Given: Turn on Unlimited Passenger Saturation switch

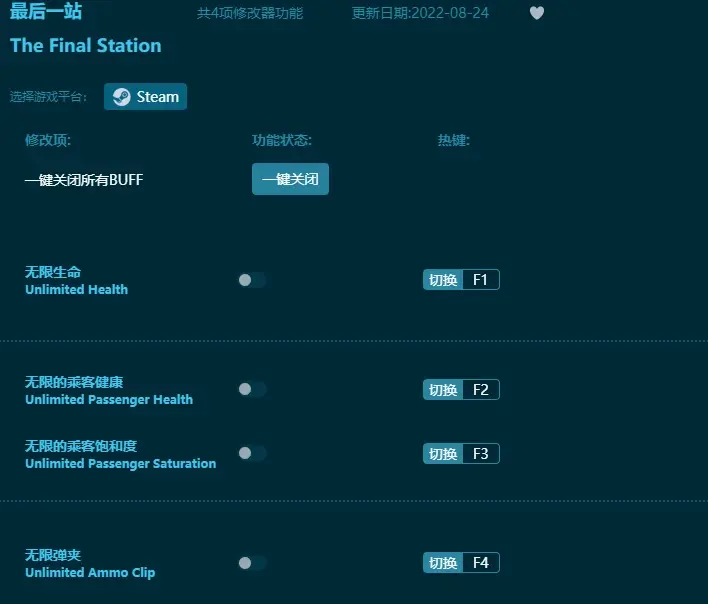Looking at the screenshot, I should [252, 453].
